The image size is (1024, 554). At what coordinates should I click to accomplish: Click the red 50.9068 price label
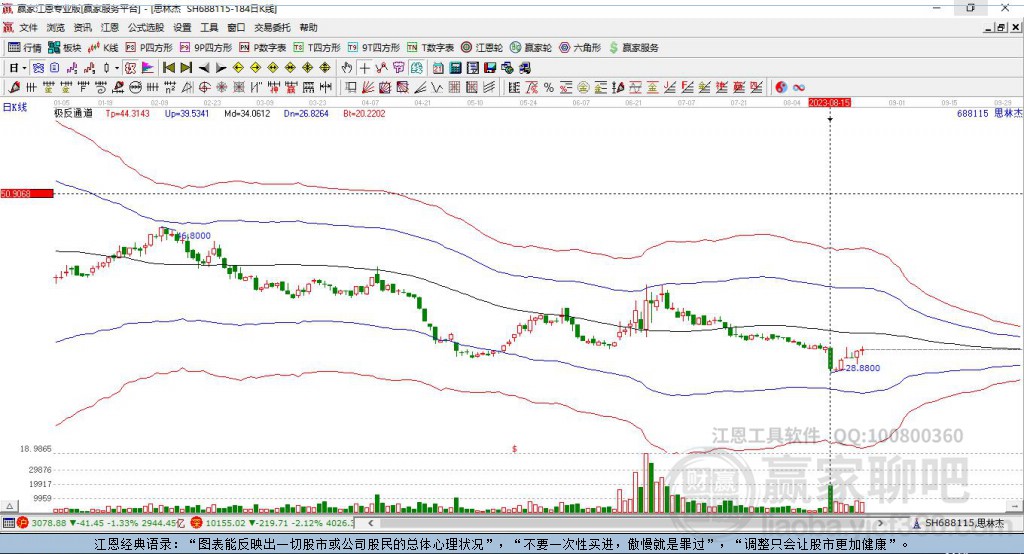27,194
